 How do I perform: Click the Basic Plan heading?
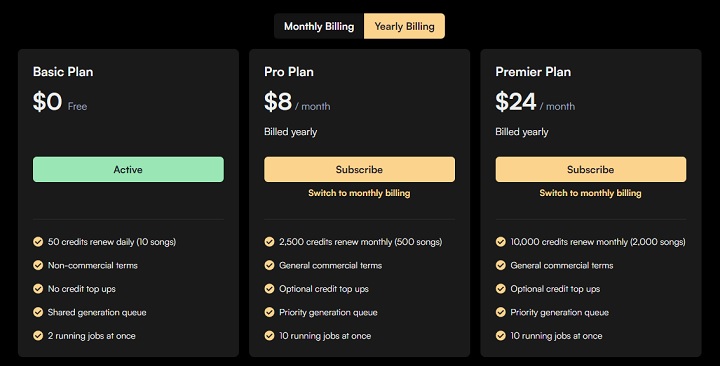[x=63, y=72]
